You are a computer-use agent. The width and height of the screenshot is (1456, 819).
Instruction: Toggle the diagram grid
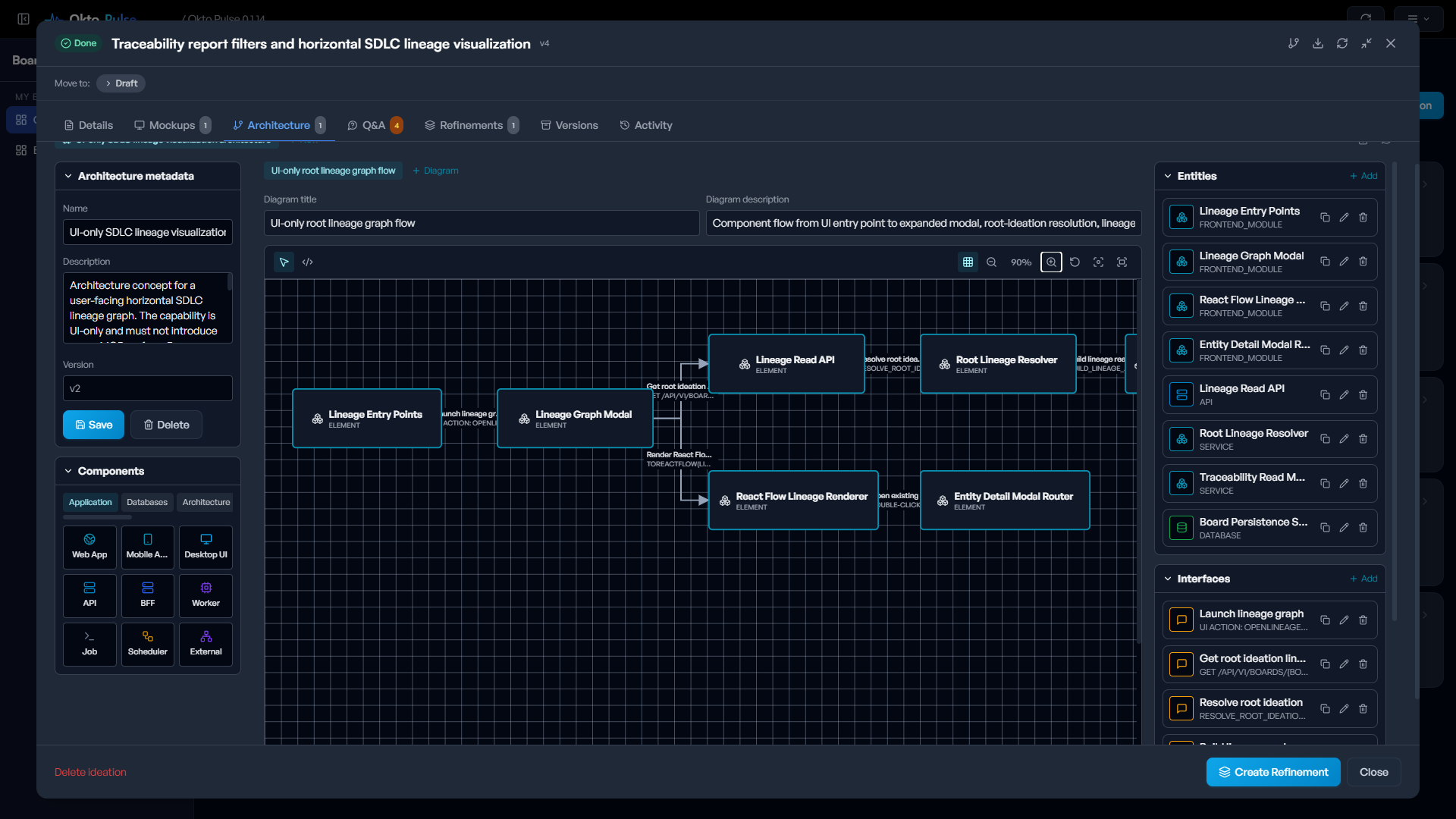coord(968,262)
